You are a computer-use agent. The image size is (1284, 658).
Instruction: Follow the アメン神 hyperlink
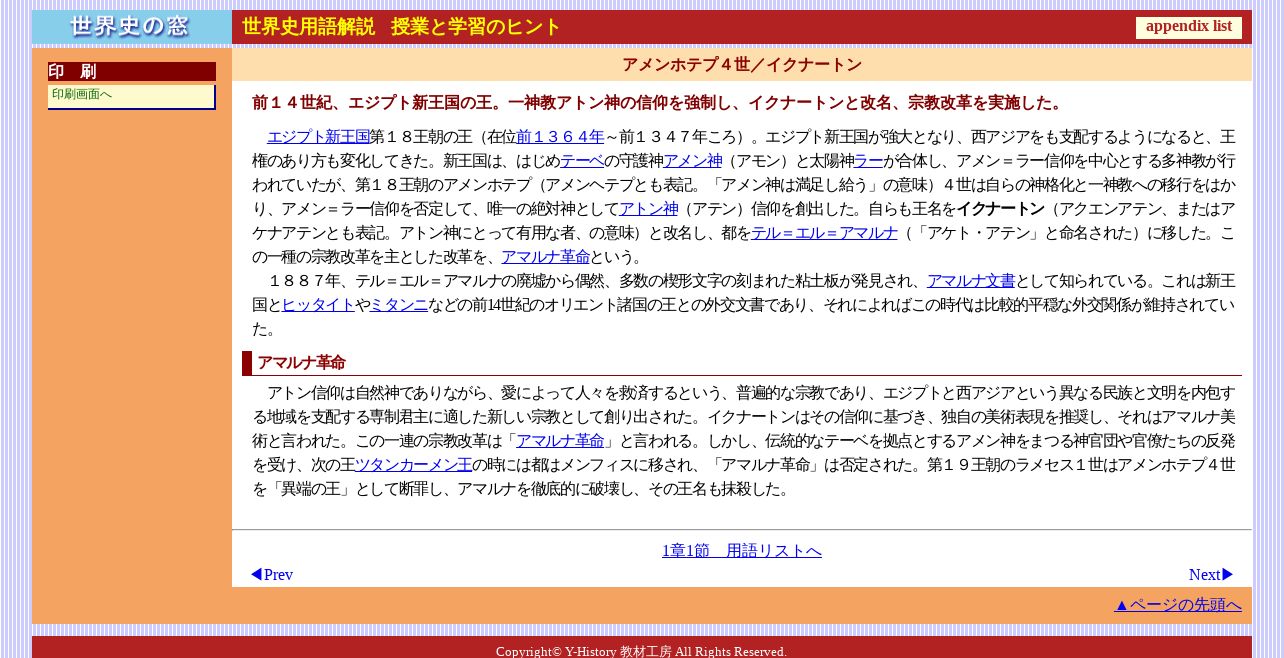tap(692, 161)
